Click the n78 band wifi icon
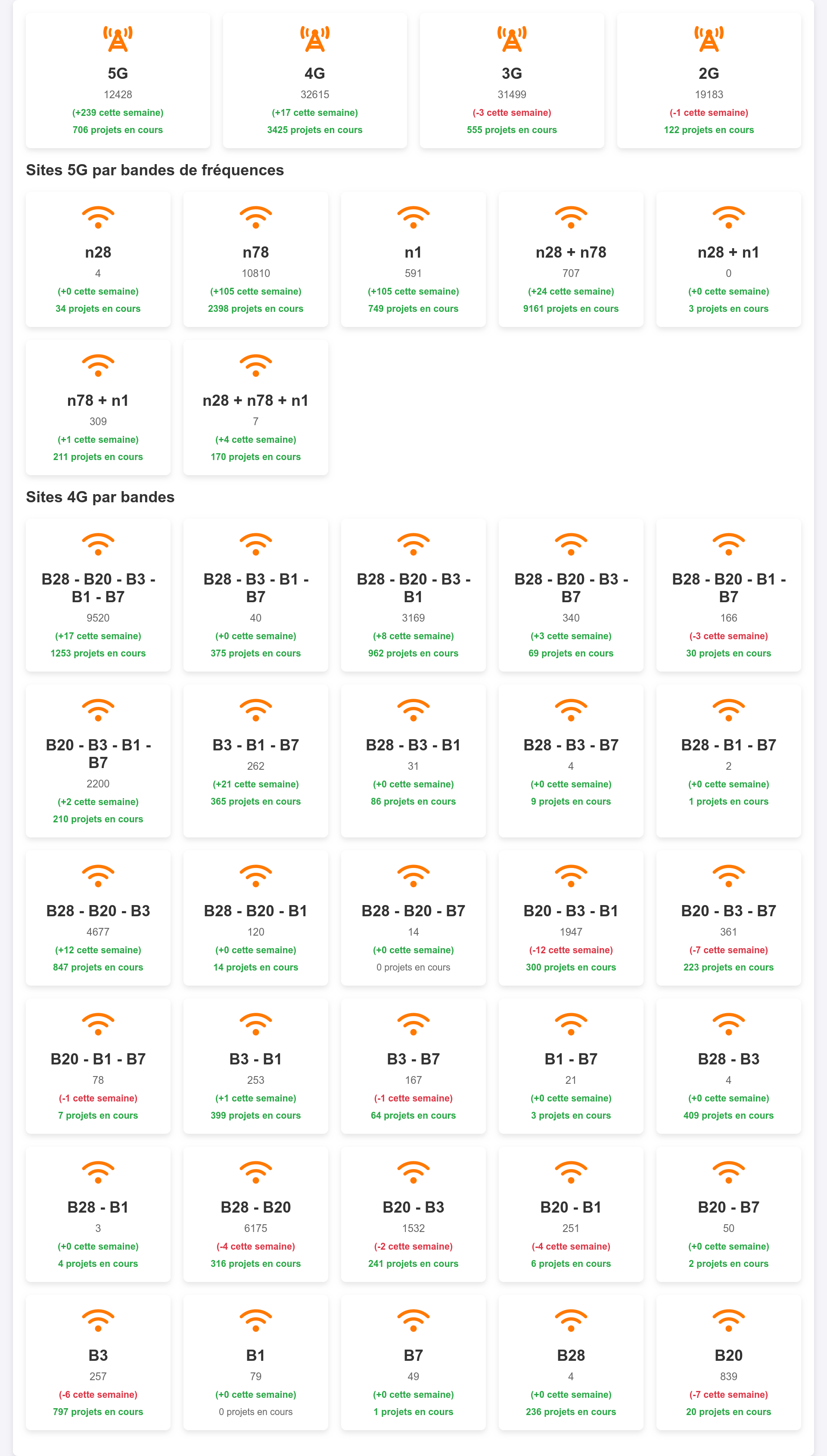Image resolution: width=827 pixels, height=1456 pixels. [255, 218]
